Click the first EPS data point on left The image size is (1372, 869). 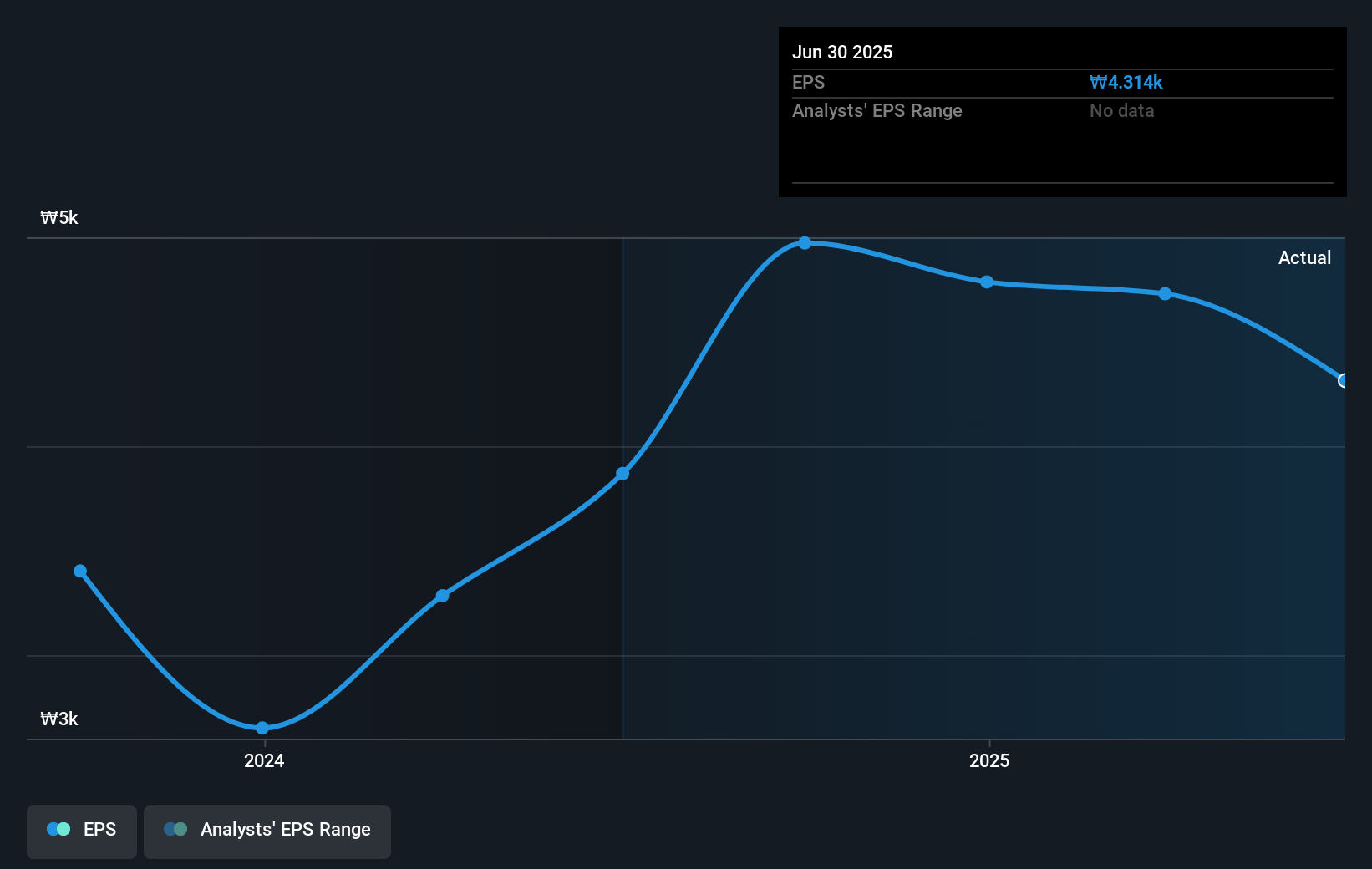[x=79, y=570]
